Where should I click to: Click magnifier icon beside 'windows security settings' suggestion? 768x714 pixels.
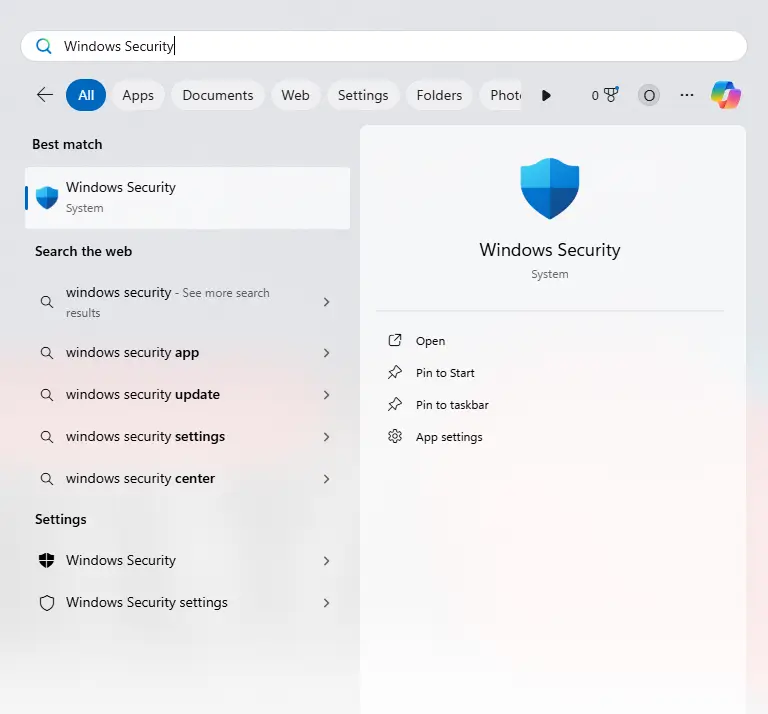47,436
